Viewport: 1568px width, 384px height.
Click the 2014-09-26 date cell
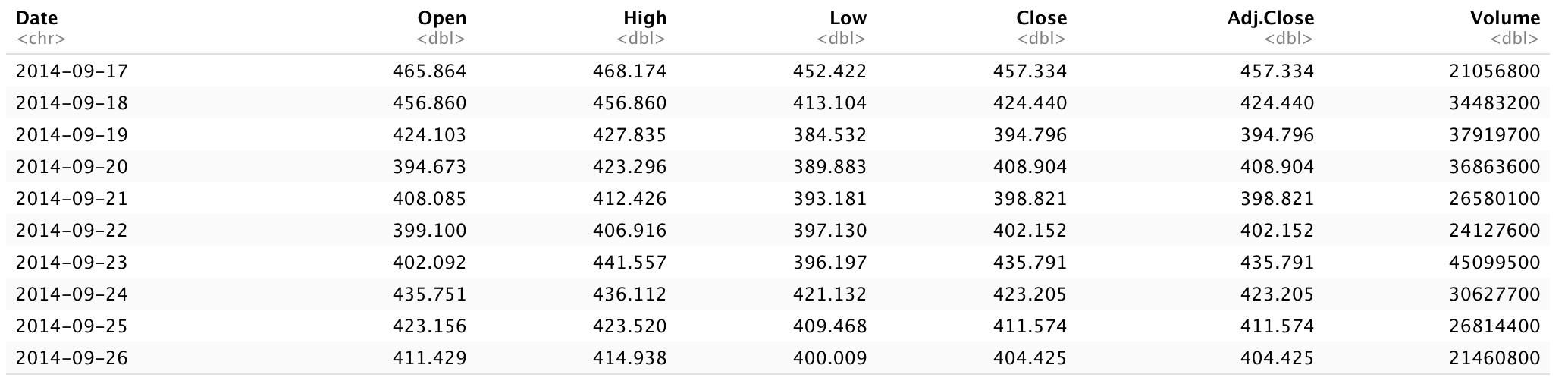pos(72,358)
